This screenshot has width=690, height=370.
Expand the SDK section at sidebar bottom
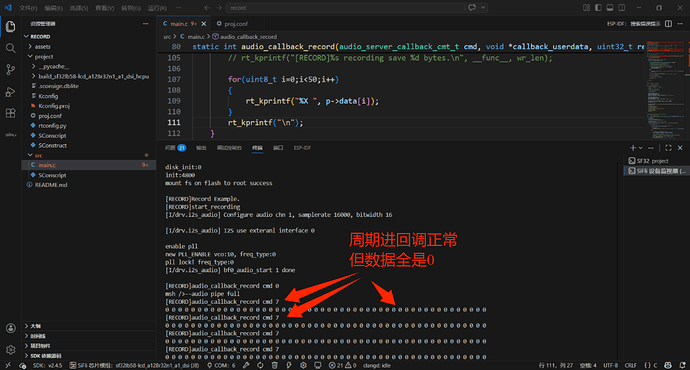(x=89, y=355)
